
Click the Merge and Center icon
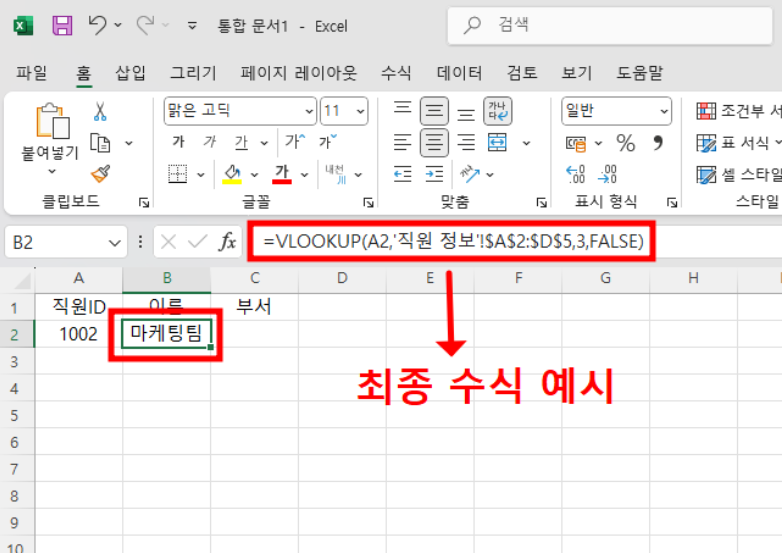tap(497, 143)
